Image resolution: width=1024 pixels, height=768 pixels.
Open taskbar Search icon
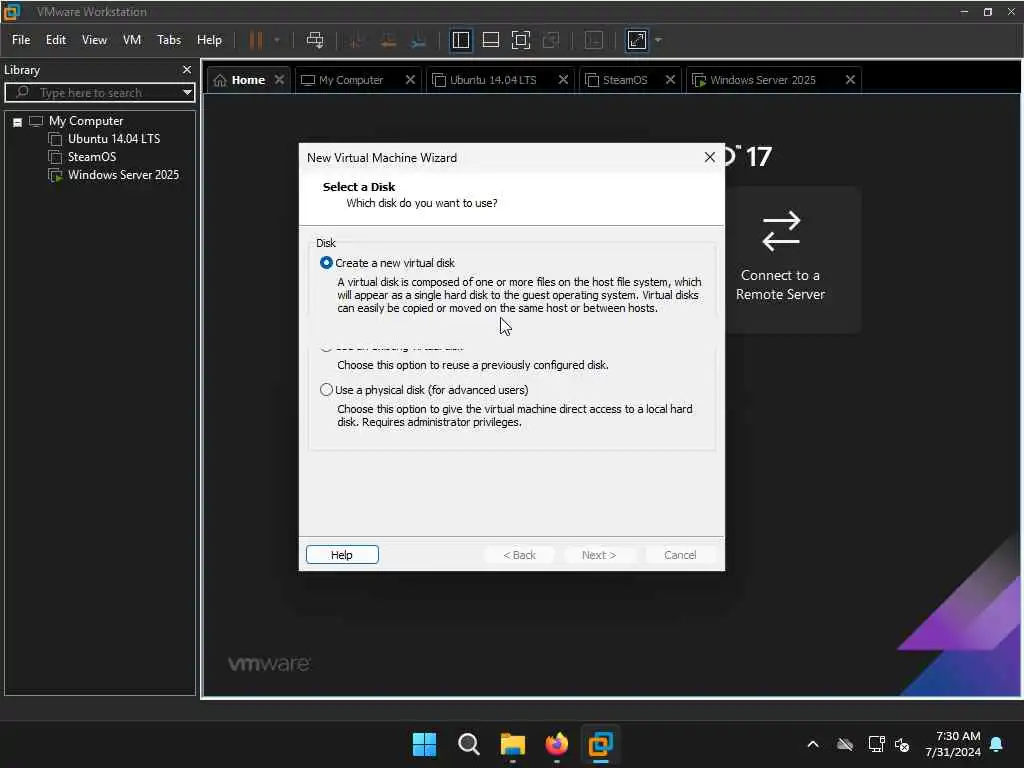click(468, 744)
